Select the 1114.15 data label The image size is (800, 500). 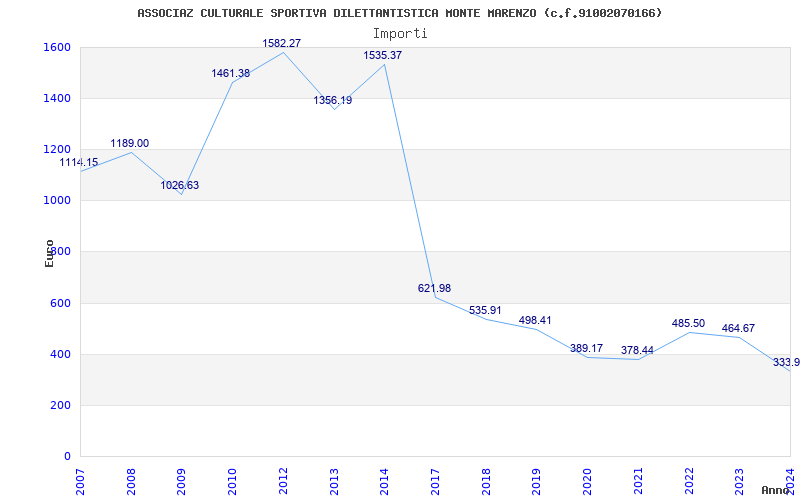[79, 162]
